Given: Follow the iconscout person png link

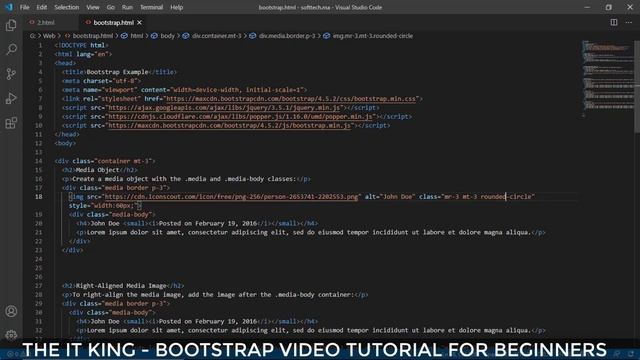Looking at the screenshot, I should [x=231, y=197].
